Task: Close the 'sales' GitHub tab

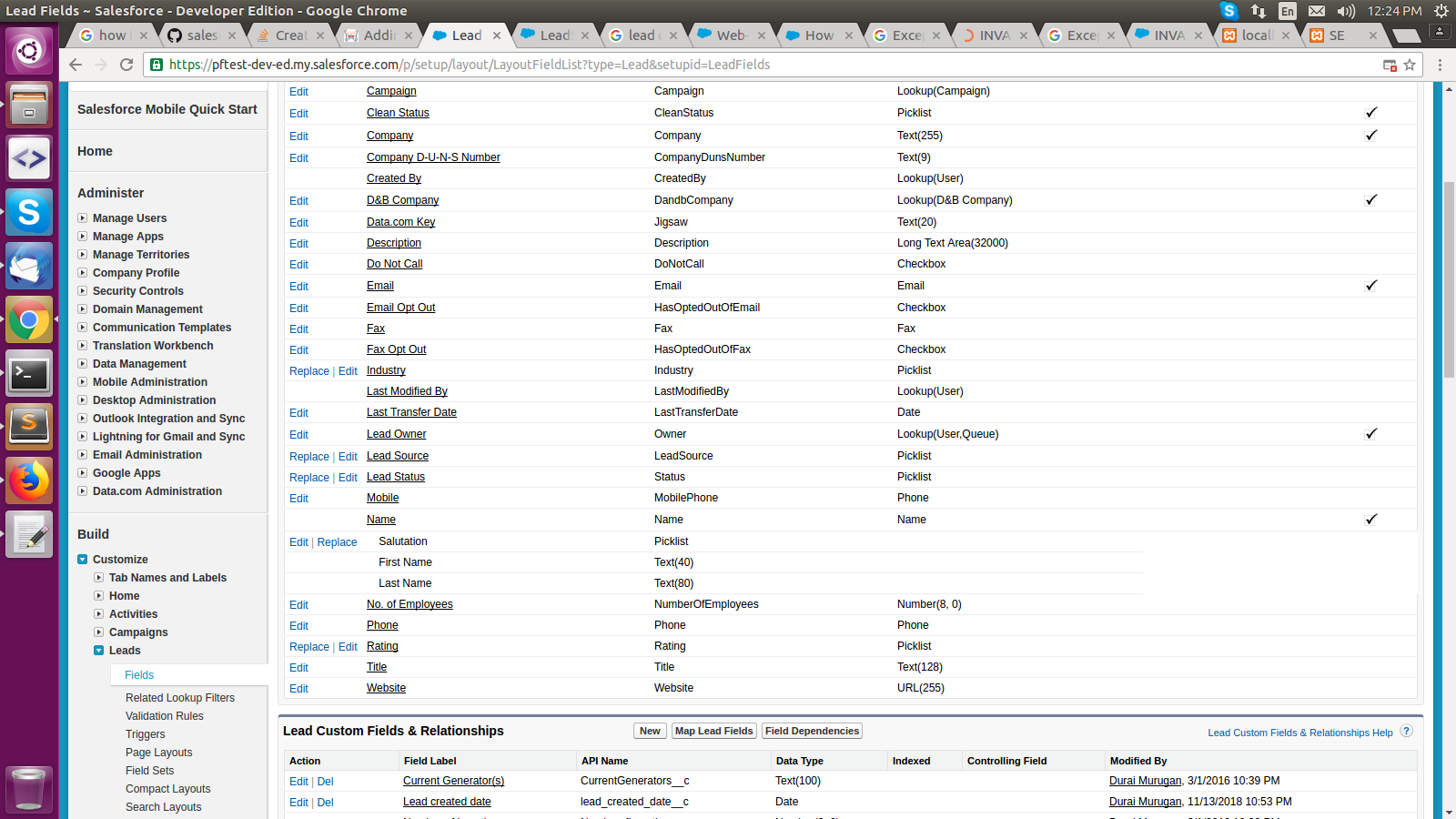Action: coord(232,35)
